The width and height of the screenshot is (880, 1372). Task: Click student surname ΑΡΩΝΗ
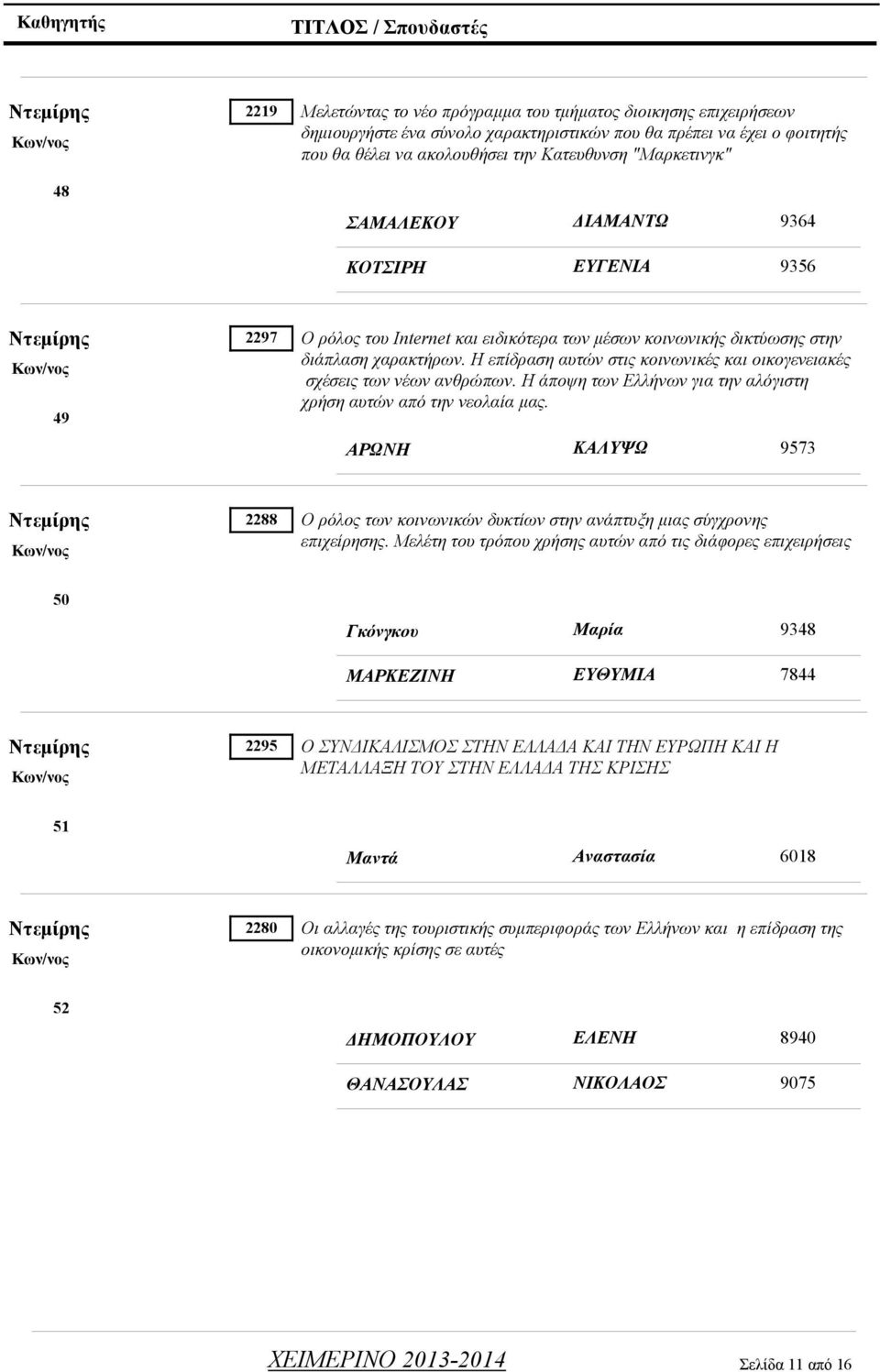coord(378,449)
